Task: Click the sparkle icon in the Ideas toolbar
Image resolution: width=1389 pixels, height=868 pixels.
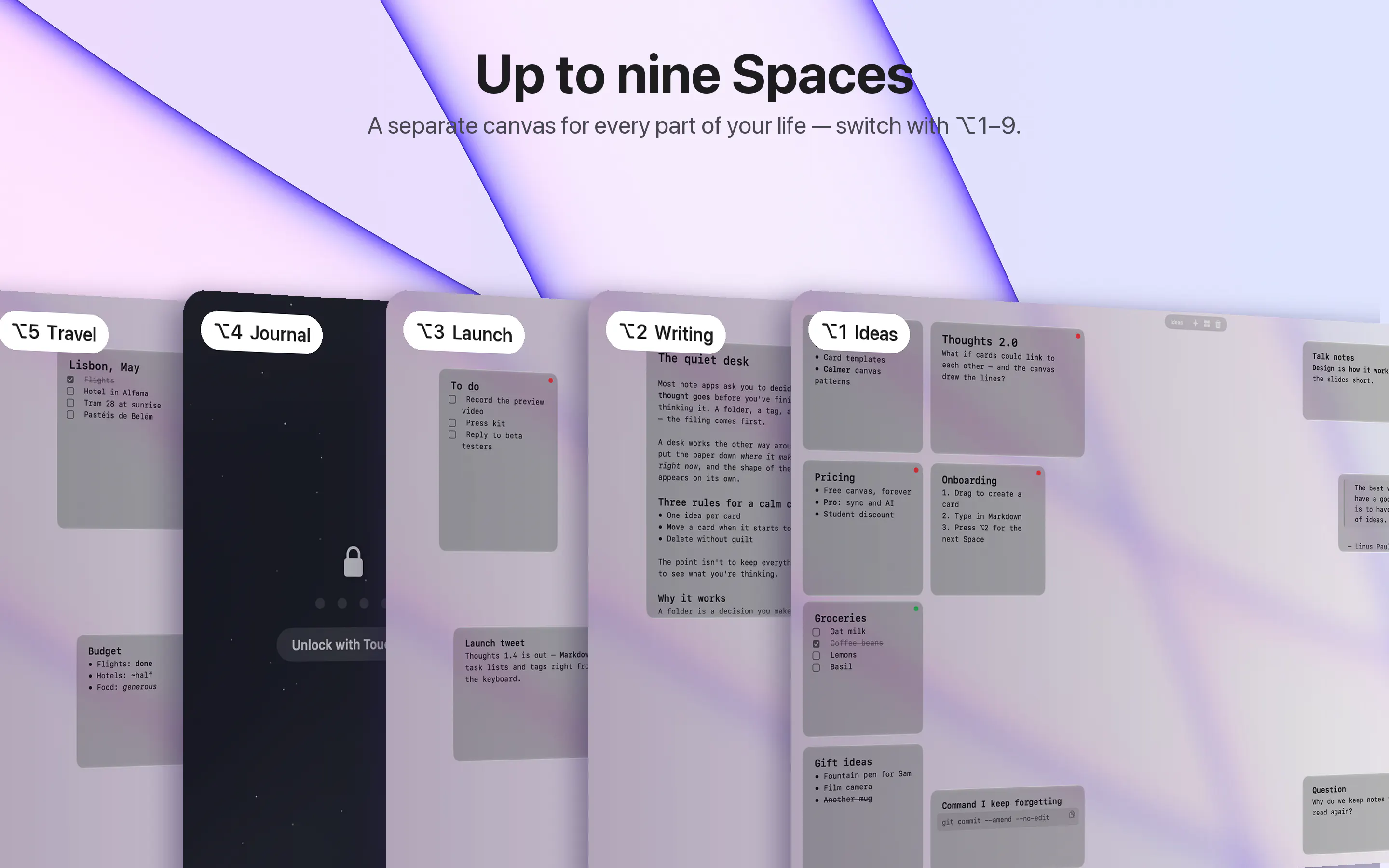Action: (1195, 323)
